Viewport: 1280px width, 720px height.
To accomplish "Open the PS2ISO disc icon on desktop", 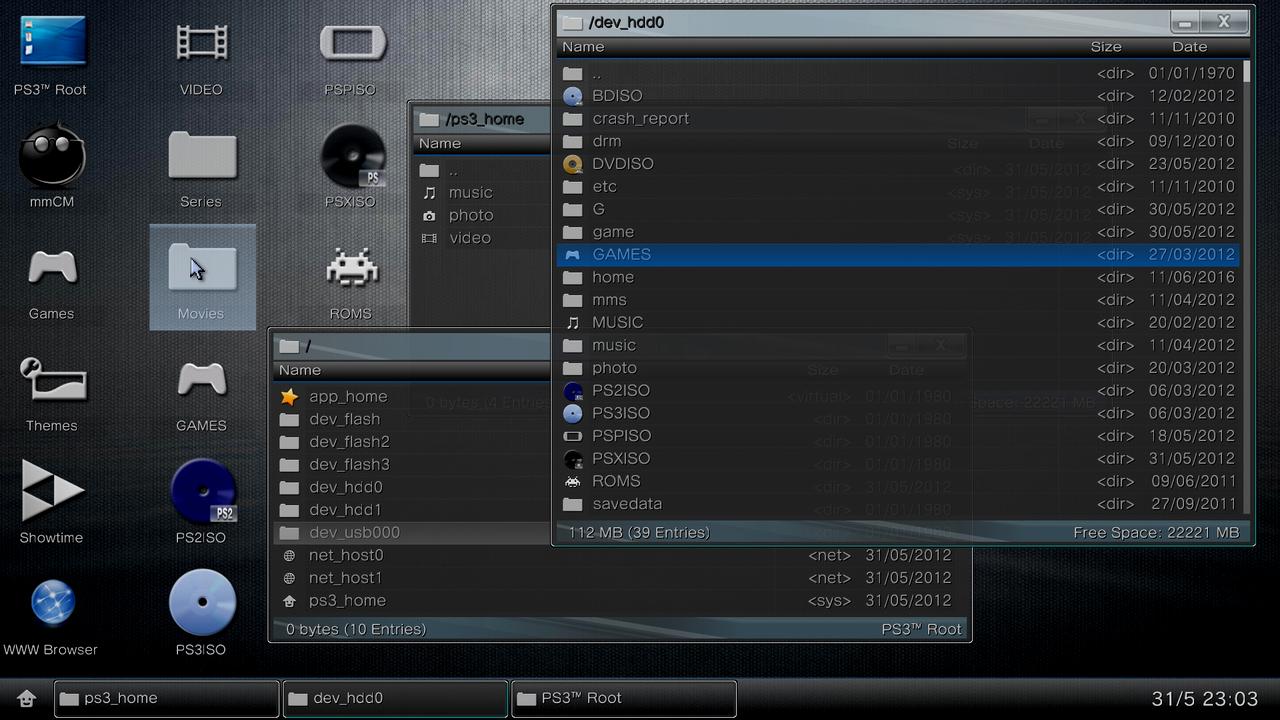I will click(x=201, y=492).
